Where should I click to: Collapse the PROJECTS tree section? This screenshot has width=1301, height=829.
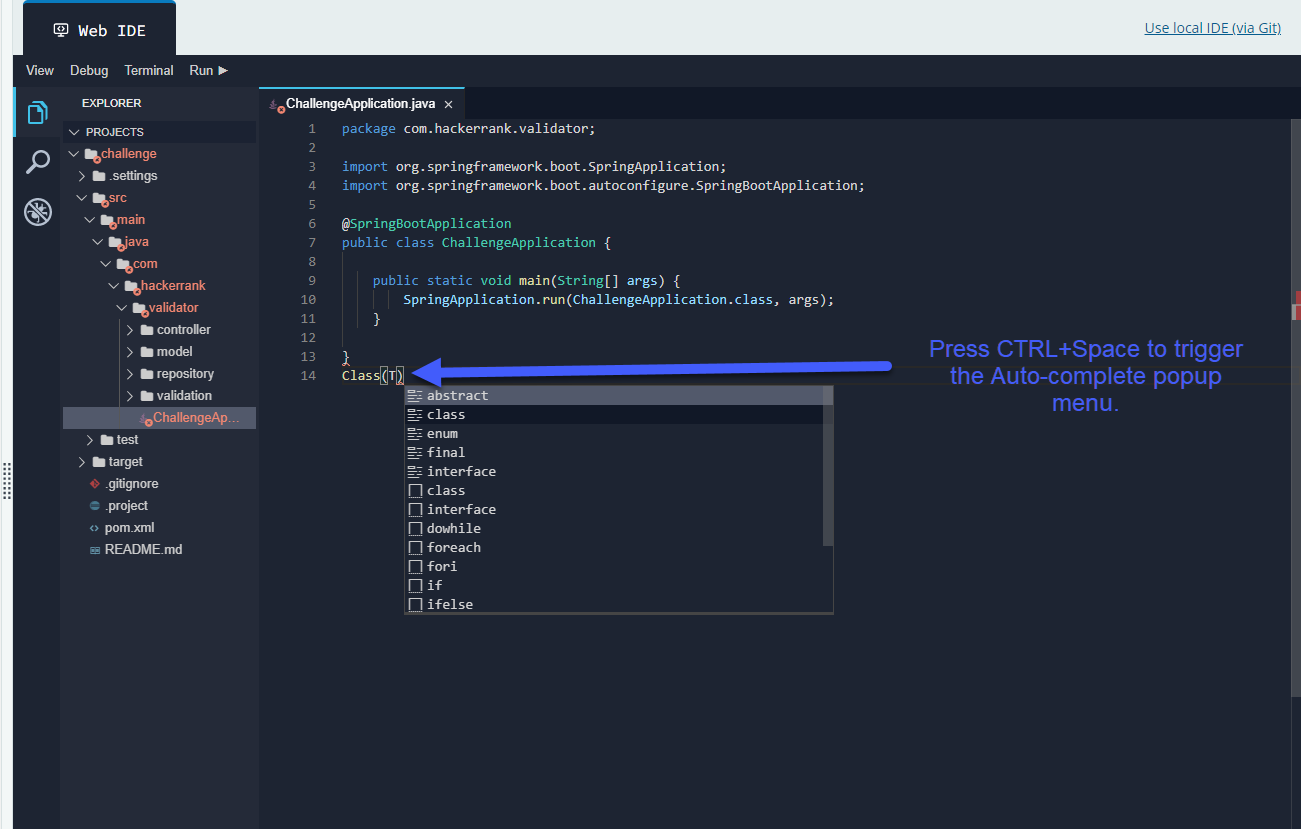coord(73,131)
